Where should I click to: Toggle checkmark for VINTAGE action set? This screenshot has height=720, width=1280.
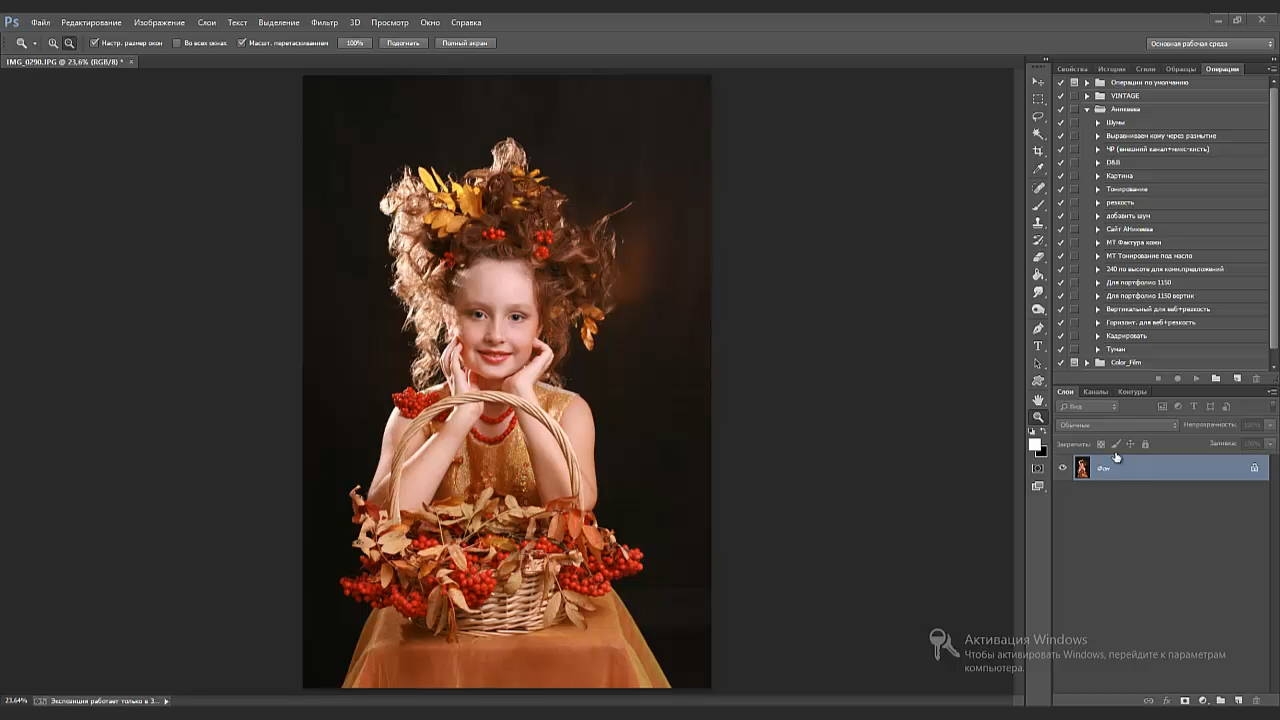[x=1060, y=96]
